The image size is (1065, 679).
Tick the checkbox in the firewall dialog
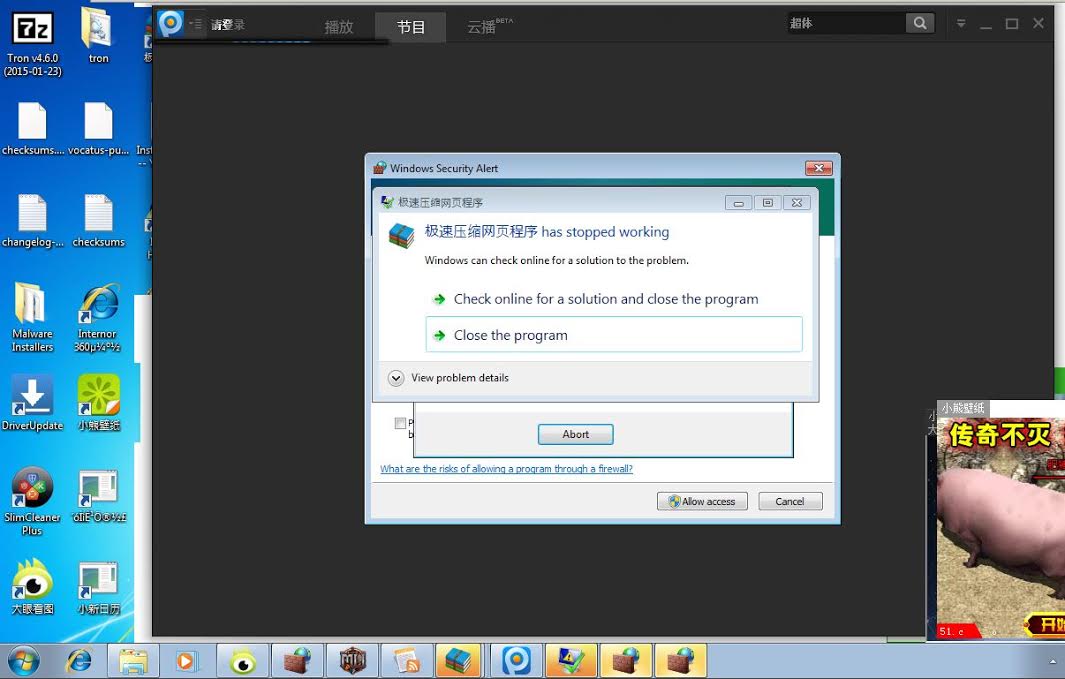tap(400, 423)
